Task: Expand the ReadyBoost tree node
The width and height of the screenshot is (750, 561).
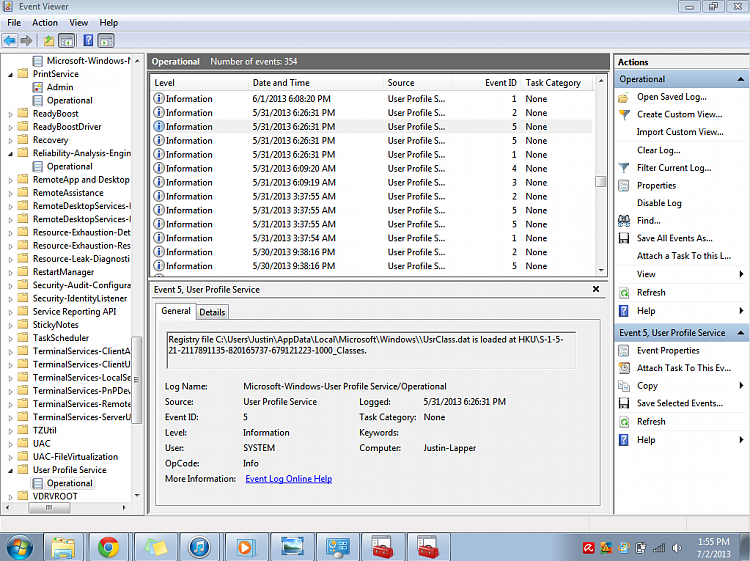Action: coord(11,114)
